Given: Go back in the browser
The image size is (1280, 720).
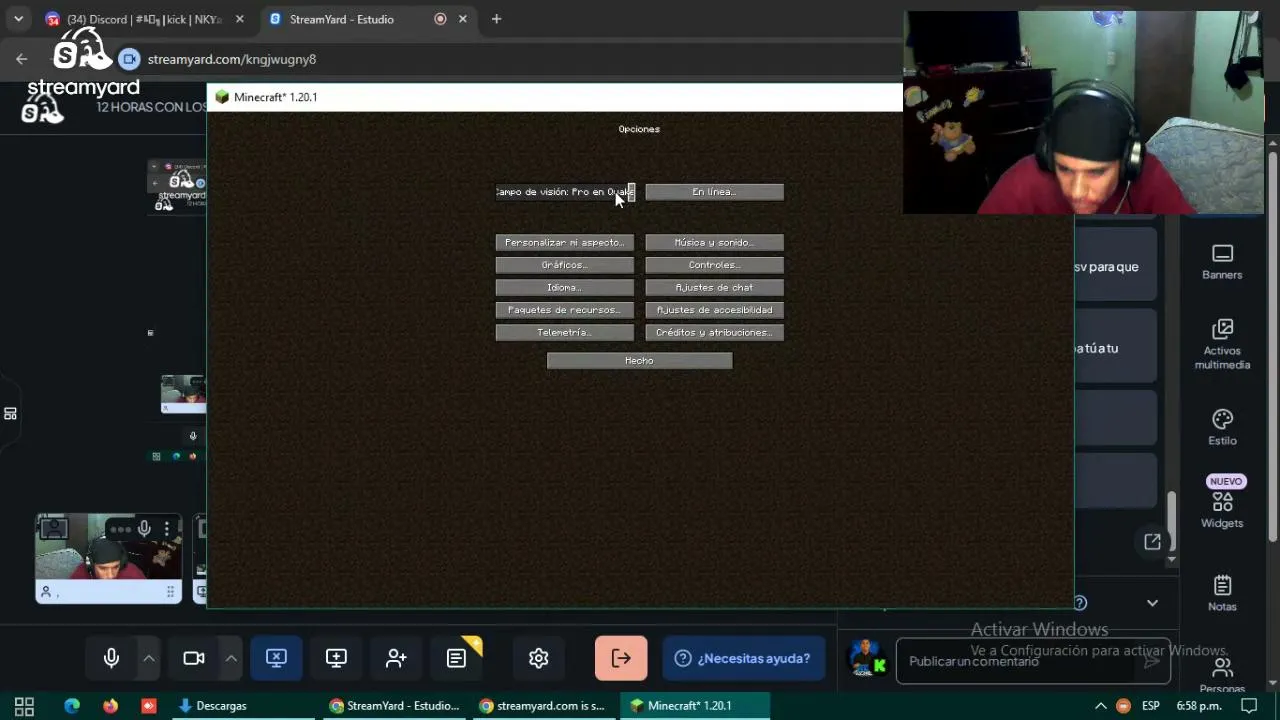Looking at the screenshot, I should (x=21, y=59).
